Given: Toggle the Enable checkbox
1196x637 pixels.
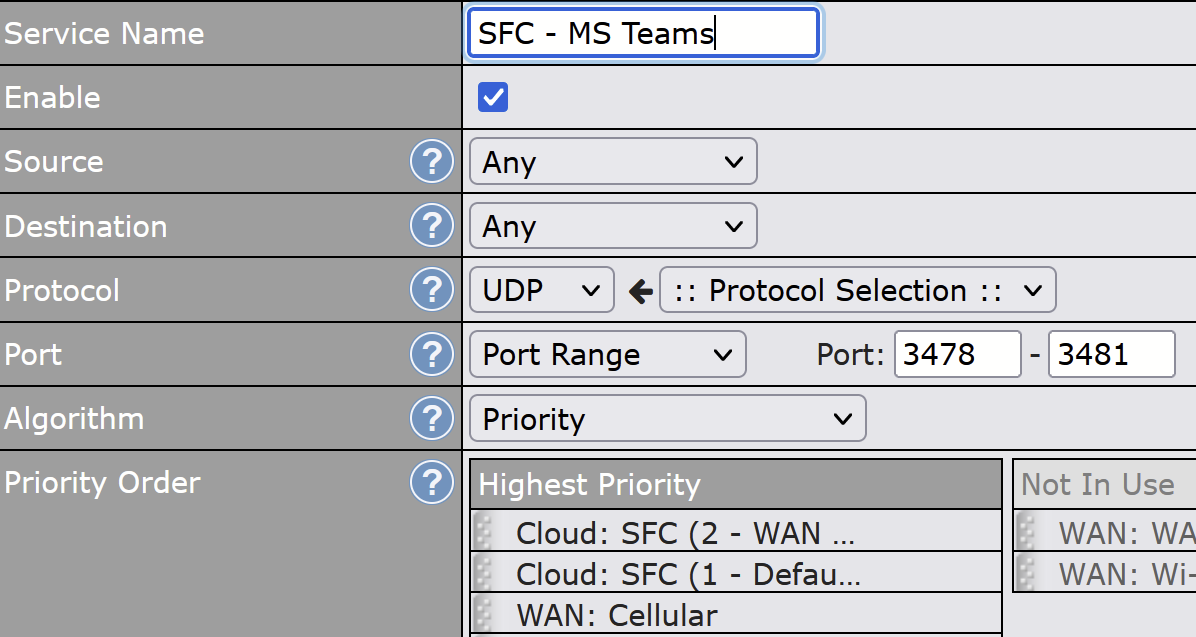Looking at the screenshot, I should pyautogui.click(x=493, y=97).
